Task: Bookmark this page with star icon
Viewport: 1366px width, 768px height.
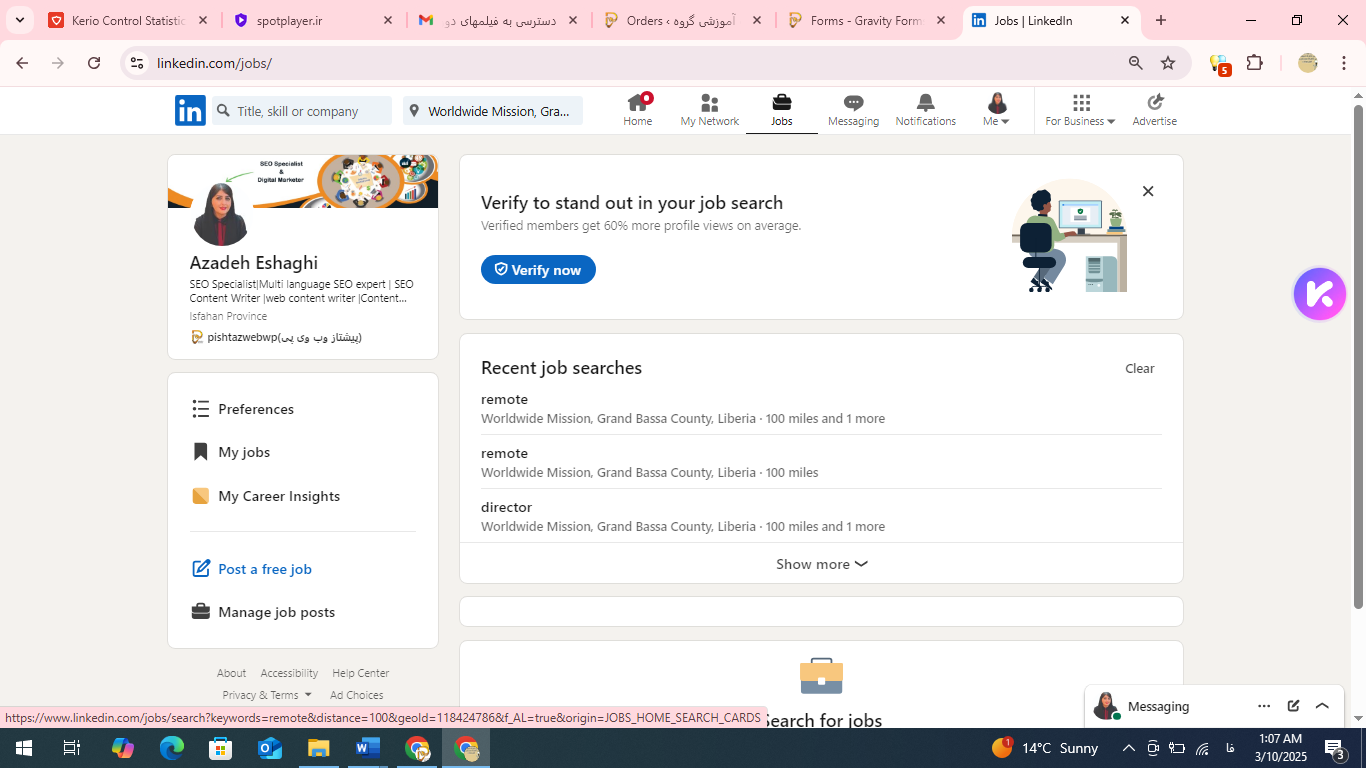Action: coord(1168,63)
